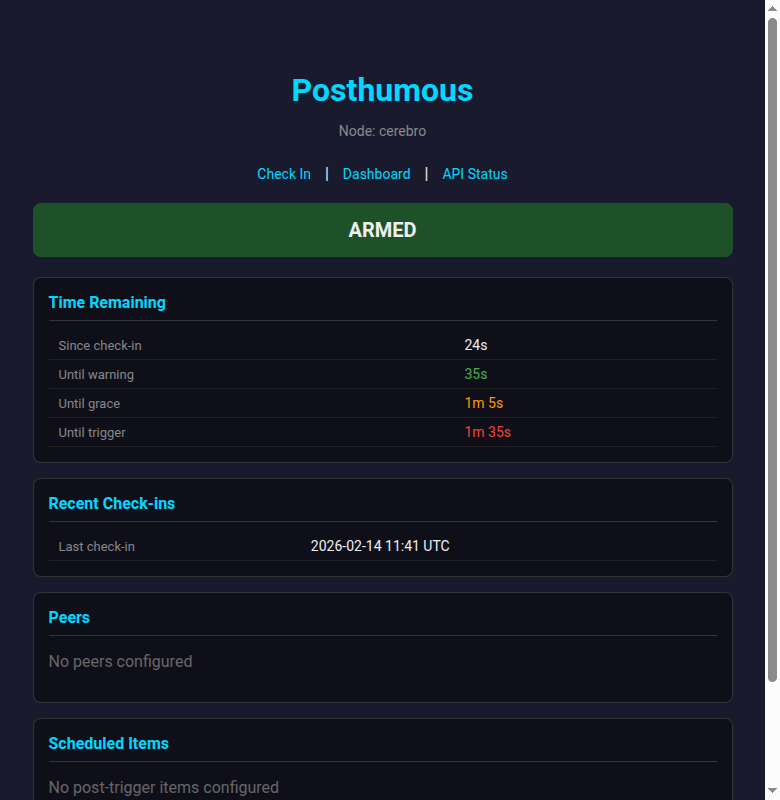Click the green ARMED status banner
Image resolution: width=780 pixels, height=800 pixels.
pyautogui.click(x=382, y=229)
